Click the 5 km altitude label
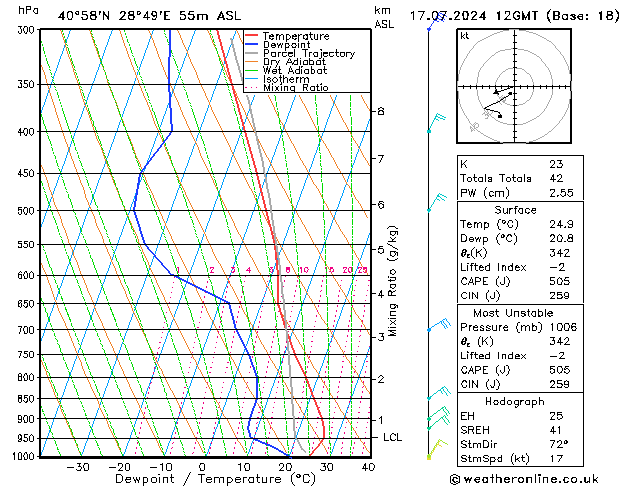 pos(381,250)
